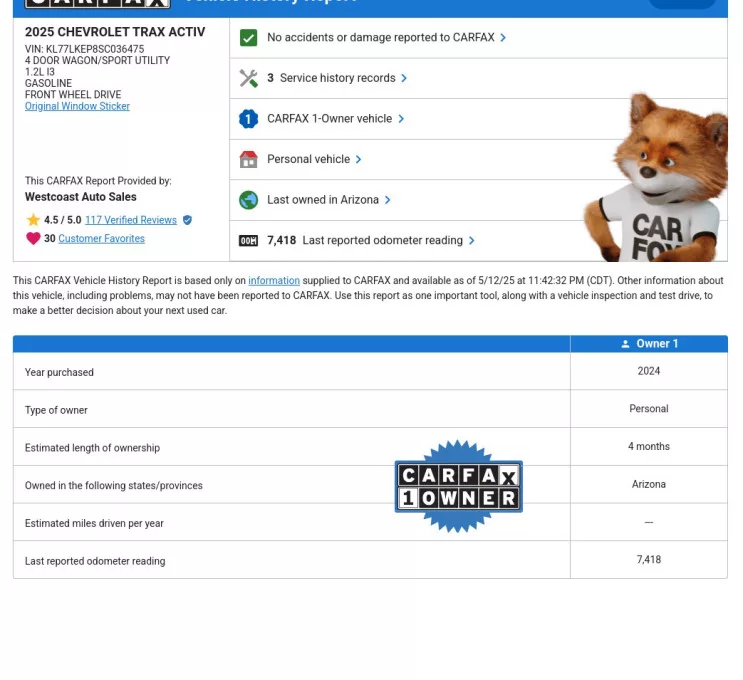Open the 117 Verified Reviews link
This screenshot has height=680, width=743.
tap(130, 220)
